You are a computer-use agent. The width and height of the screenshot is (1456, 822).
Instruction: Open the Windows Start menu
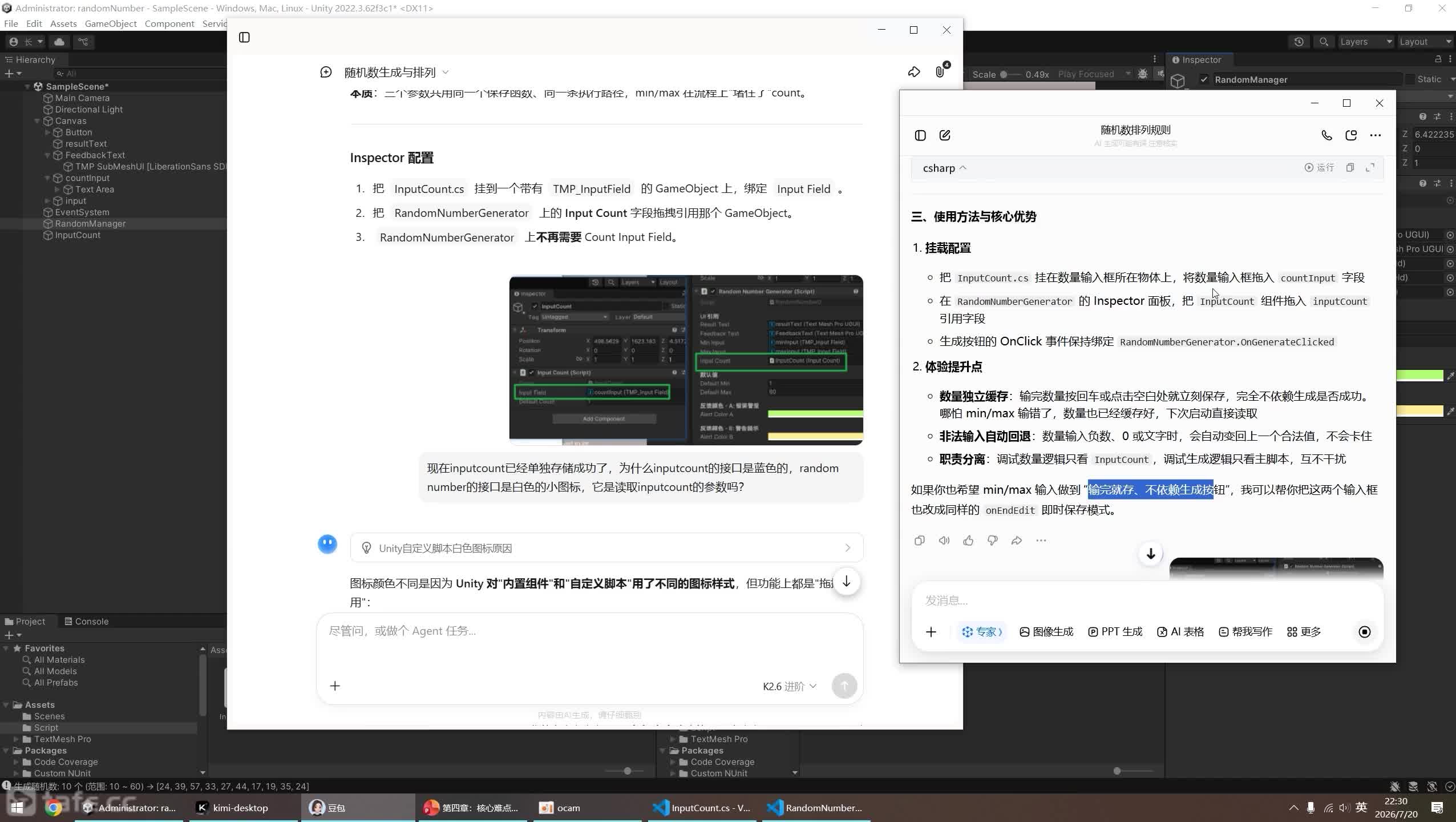17,808
